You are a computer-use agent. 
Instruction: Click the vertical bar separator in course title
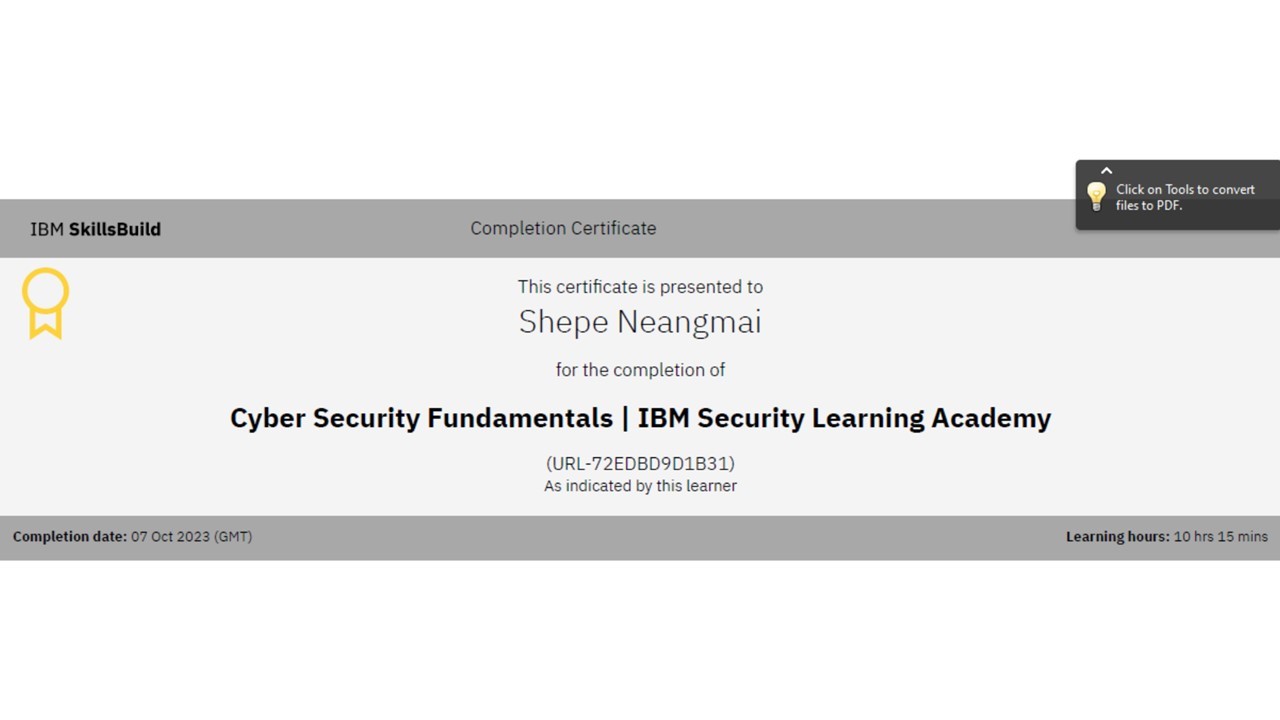point(625,418)
